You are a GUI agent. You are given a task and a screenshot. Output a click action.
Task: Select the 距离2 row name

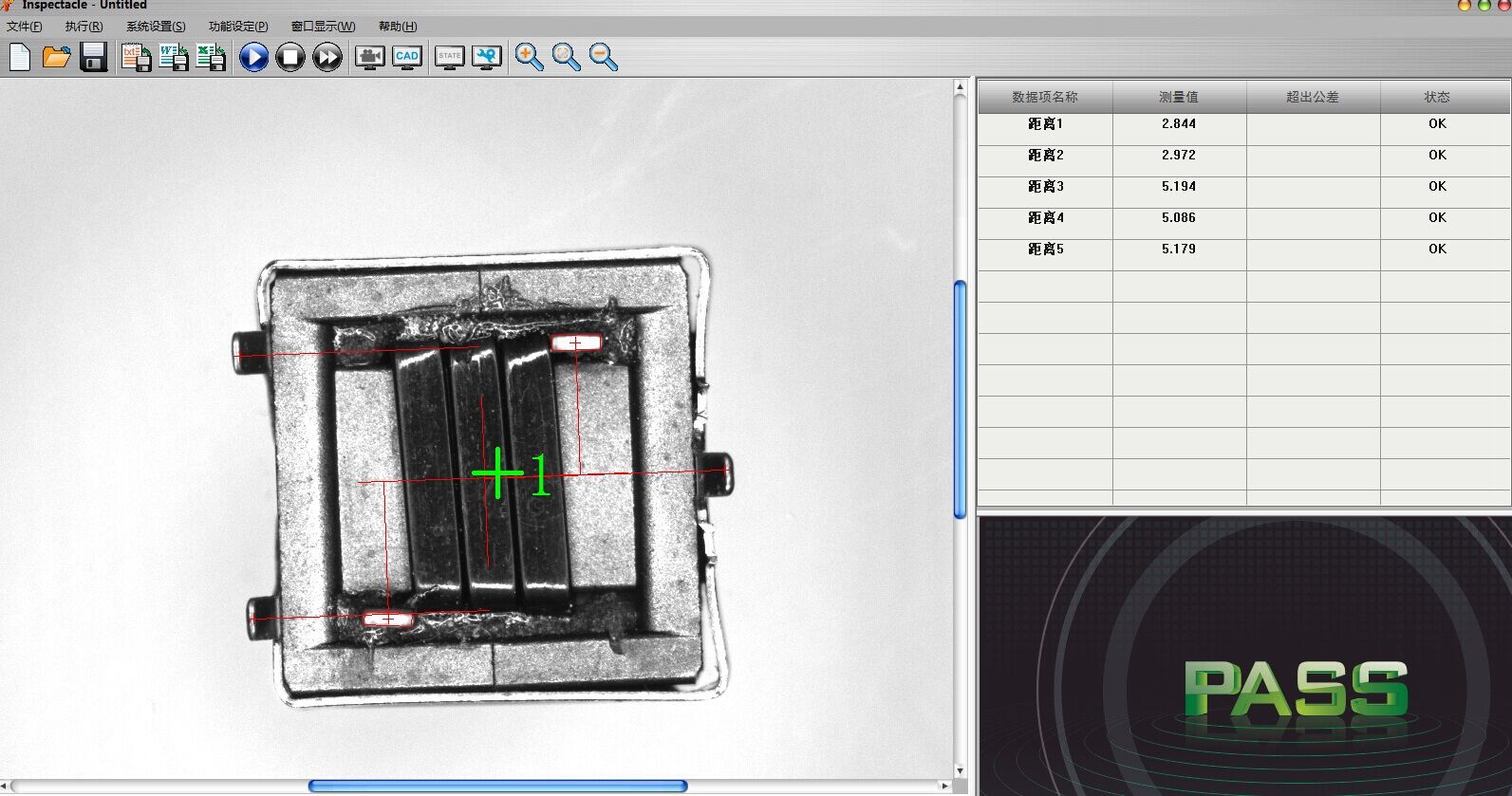[1045, 155]
